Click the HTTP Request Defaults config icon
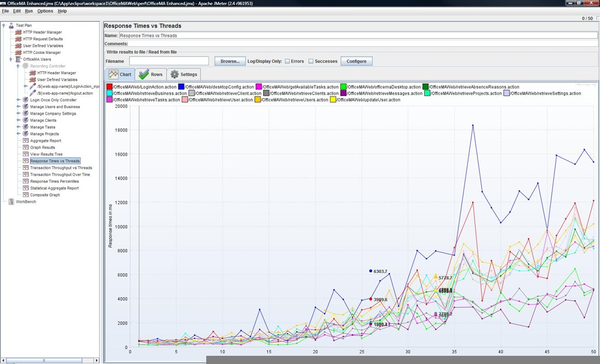 [18, 39]
